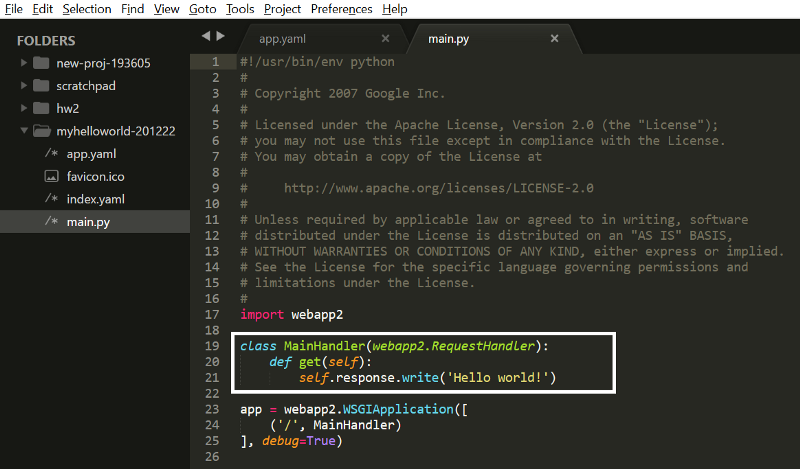
Task: Expand the new-proj-193605 folder arrow
Action: [23, 63]
